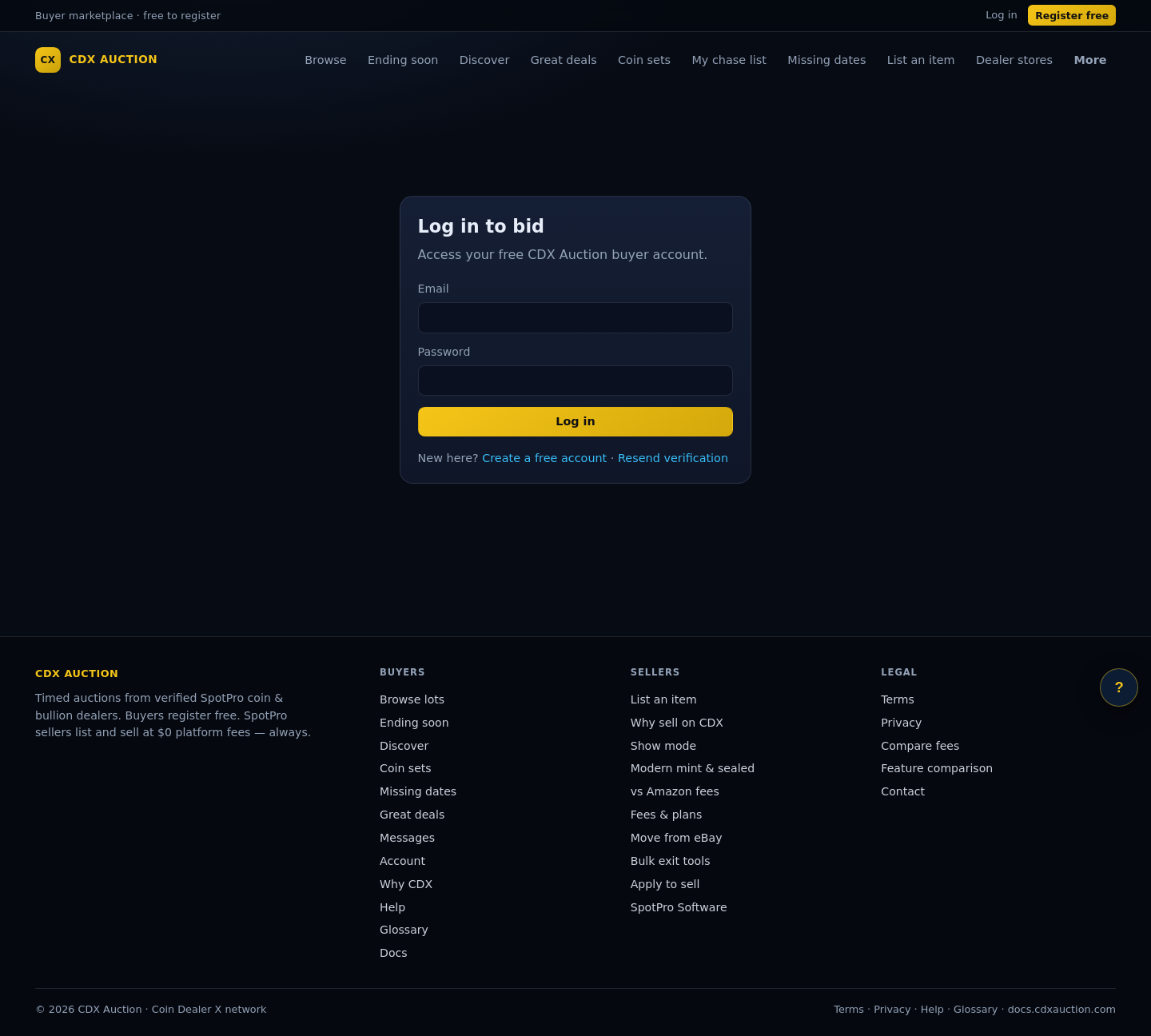Open Compare fees under Legal
The image size is (1151, 1036).
coord(920,746)
